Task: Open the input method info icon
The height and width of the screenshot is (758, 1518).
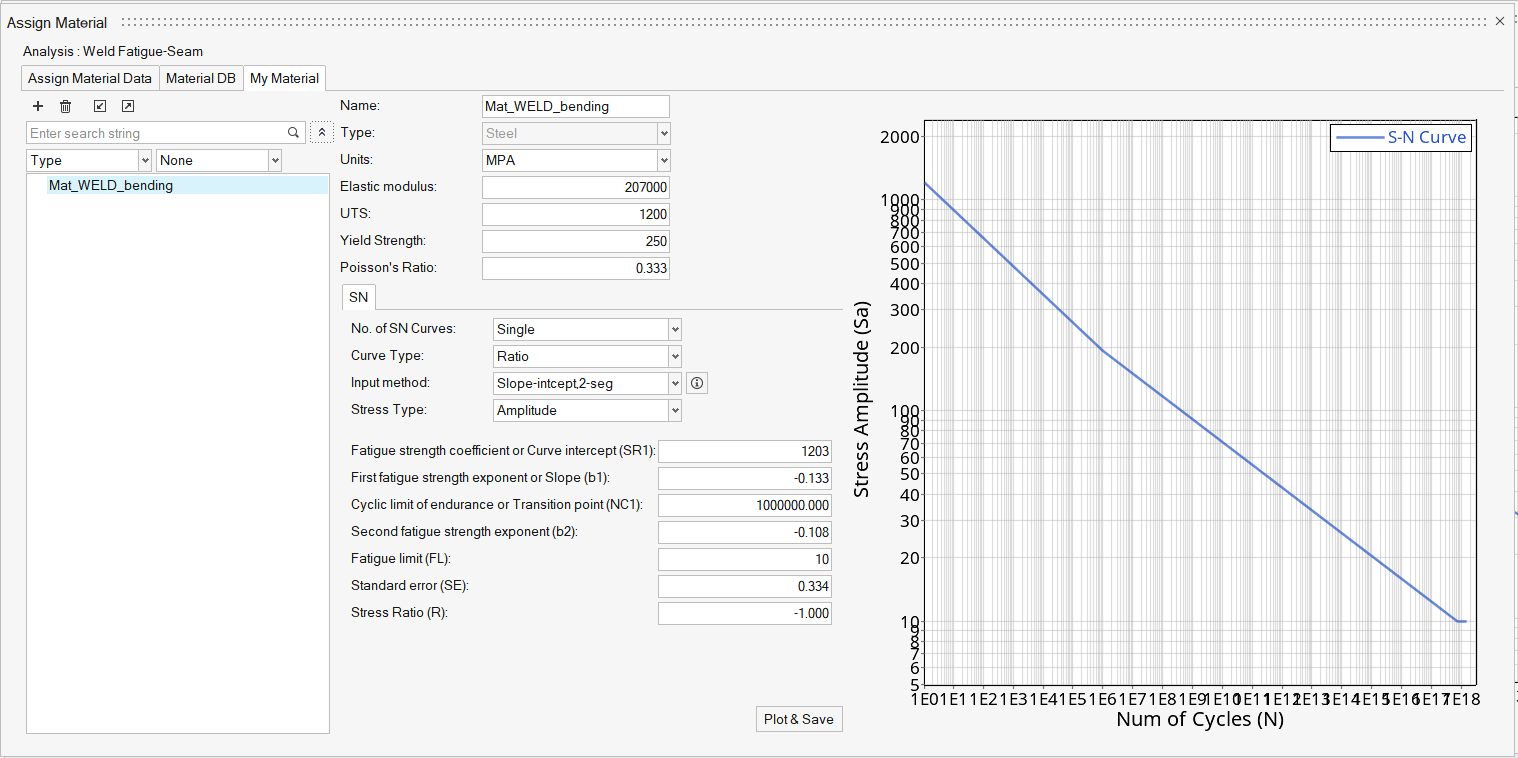Action: (698, 383)
